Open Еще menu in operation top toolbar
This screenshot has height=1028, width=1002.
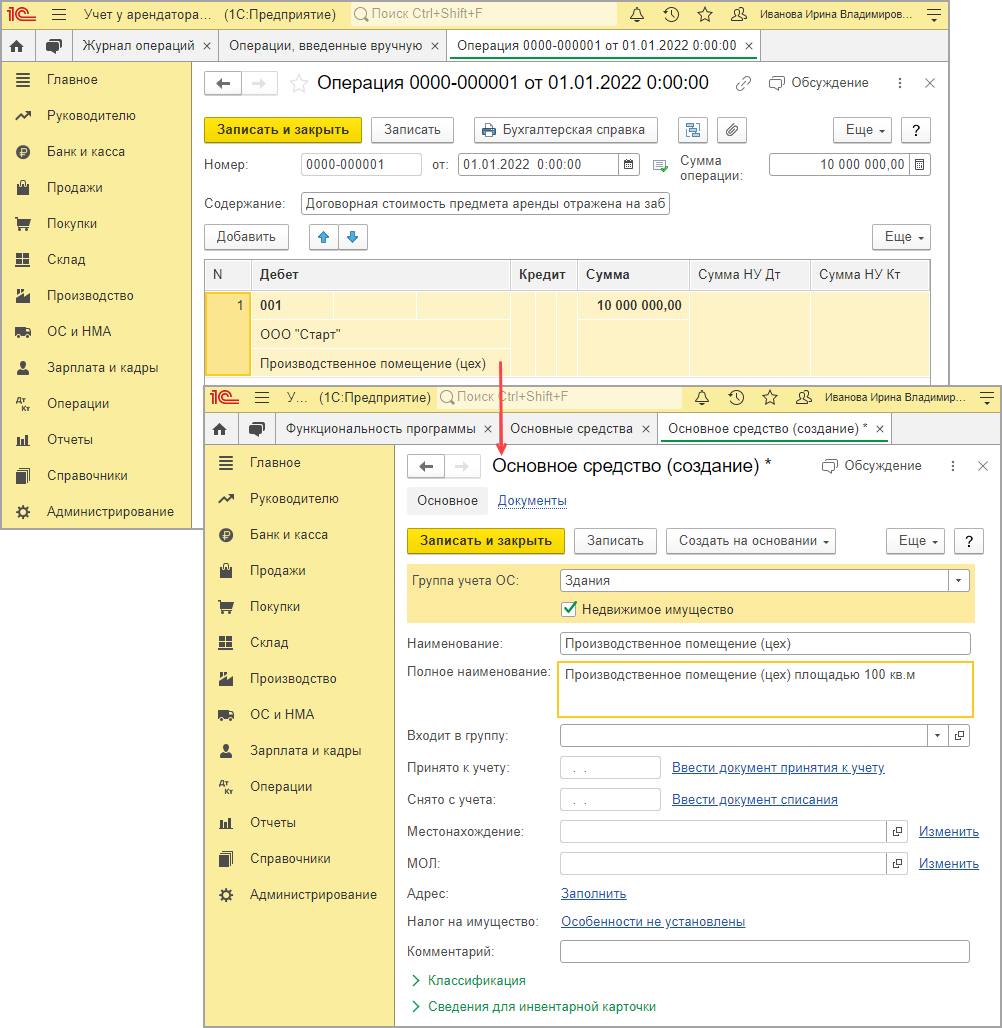pyautogui.click(x=863, y=130)
